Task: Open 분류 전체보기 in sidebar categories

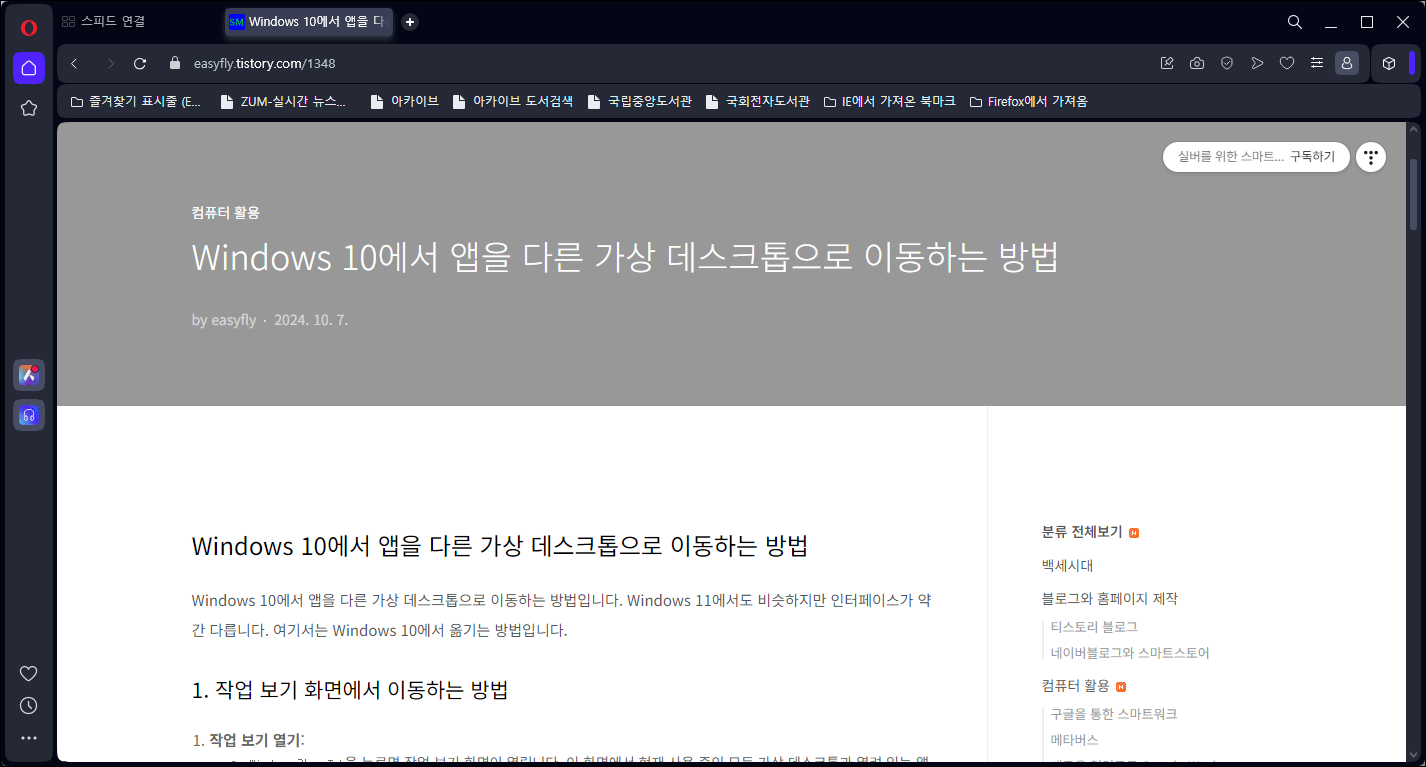Action: [x=1082, y=532]
